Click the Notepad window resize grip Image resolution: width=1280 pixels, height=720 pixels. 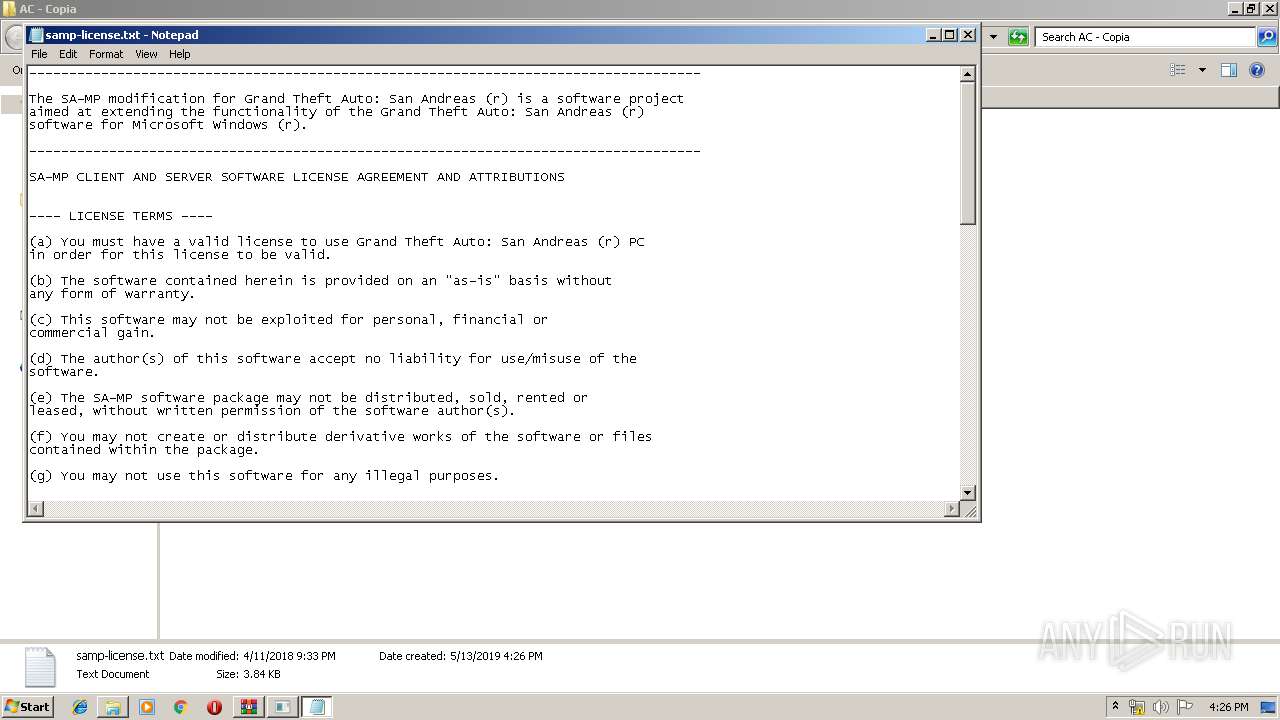pos(968,510)
